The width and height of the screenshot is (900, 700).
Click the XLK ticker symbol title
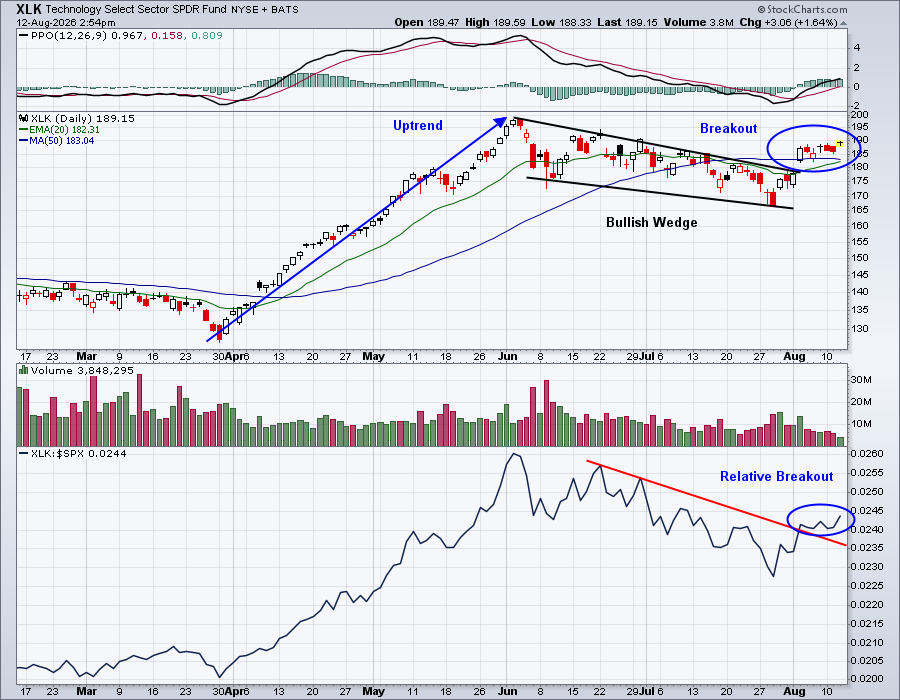pos(29,9)
